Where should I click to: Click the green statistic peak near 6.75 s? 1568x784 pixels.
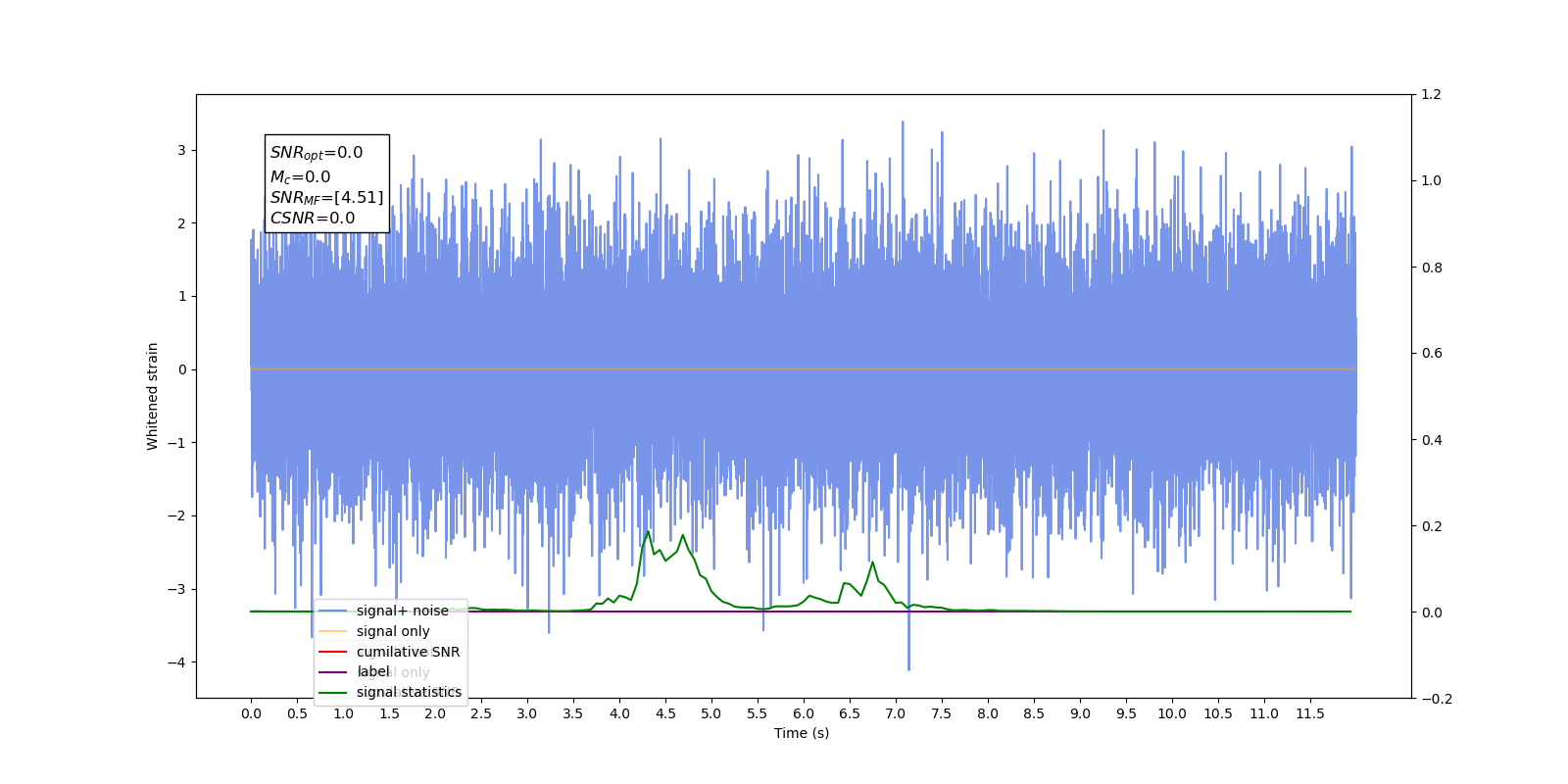point(872,563)
